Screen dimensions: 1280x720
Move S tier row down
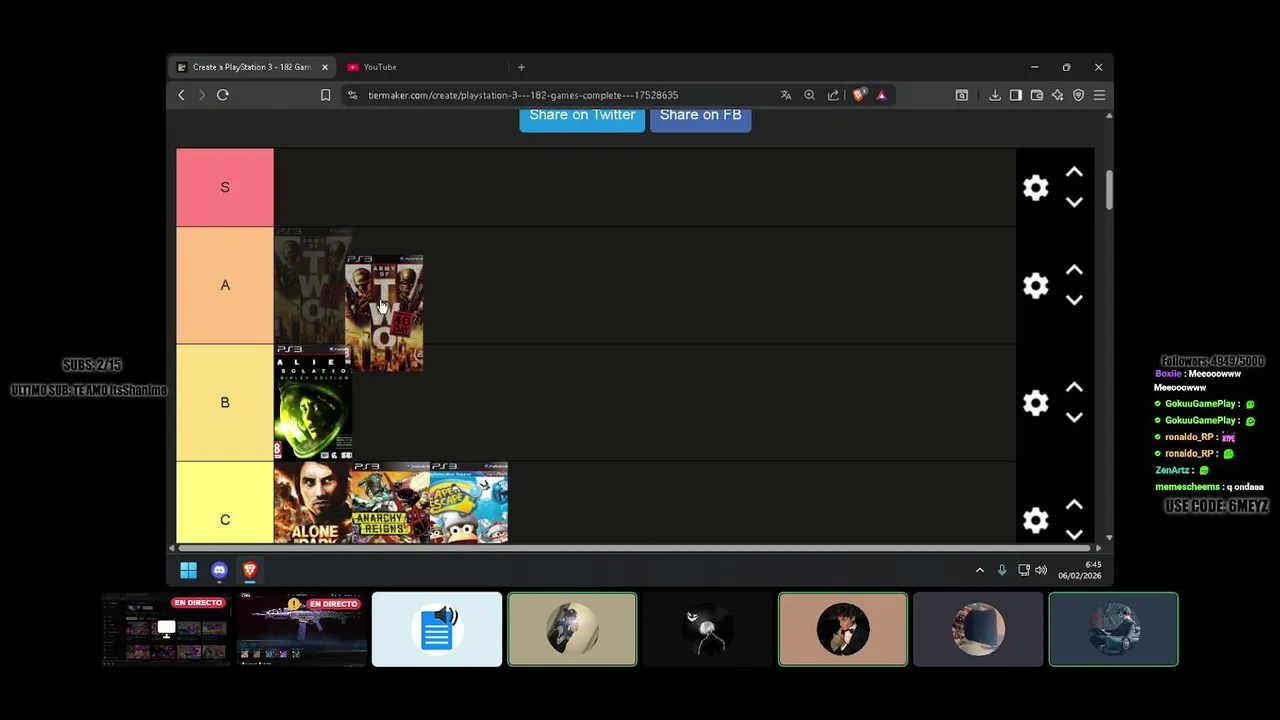tap(1074, 202)
